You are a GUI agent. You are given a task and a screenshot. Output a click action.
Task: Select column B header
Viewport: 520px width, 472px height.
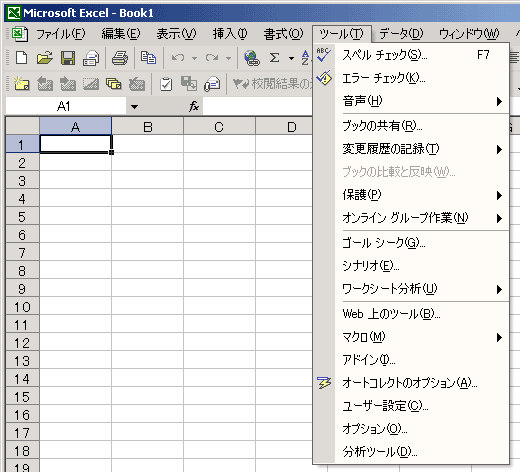[x=147, y=127]
